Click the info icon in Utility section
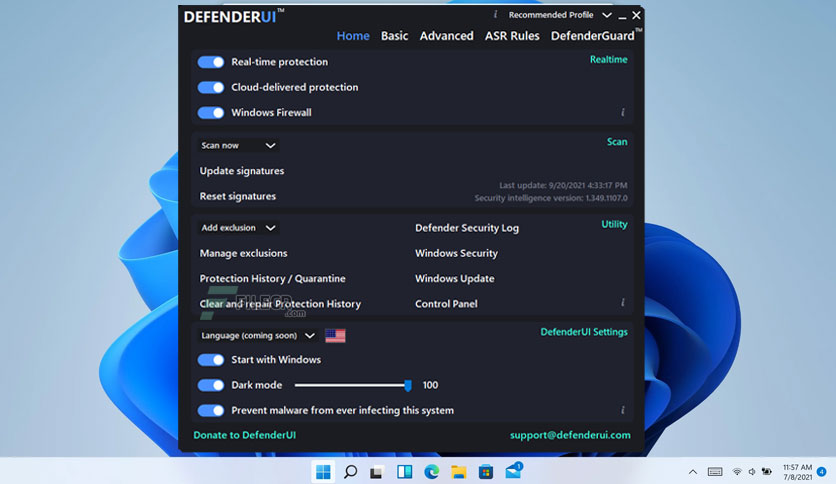836x484 pixels. [x=622, y=303]
